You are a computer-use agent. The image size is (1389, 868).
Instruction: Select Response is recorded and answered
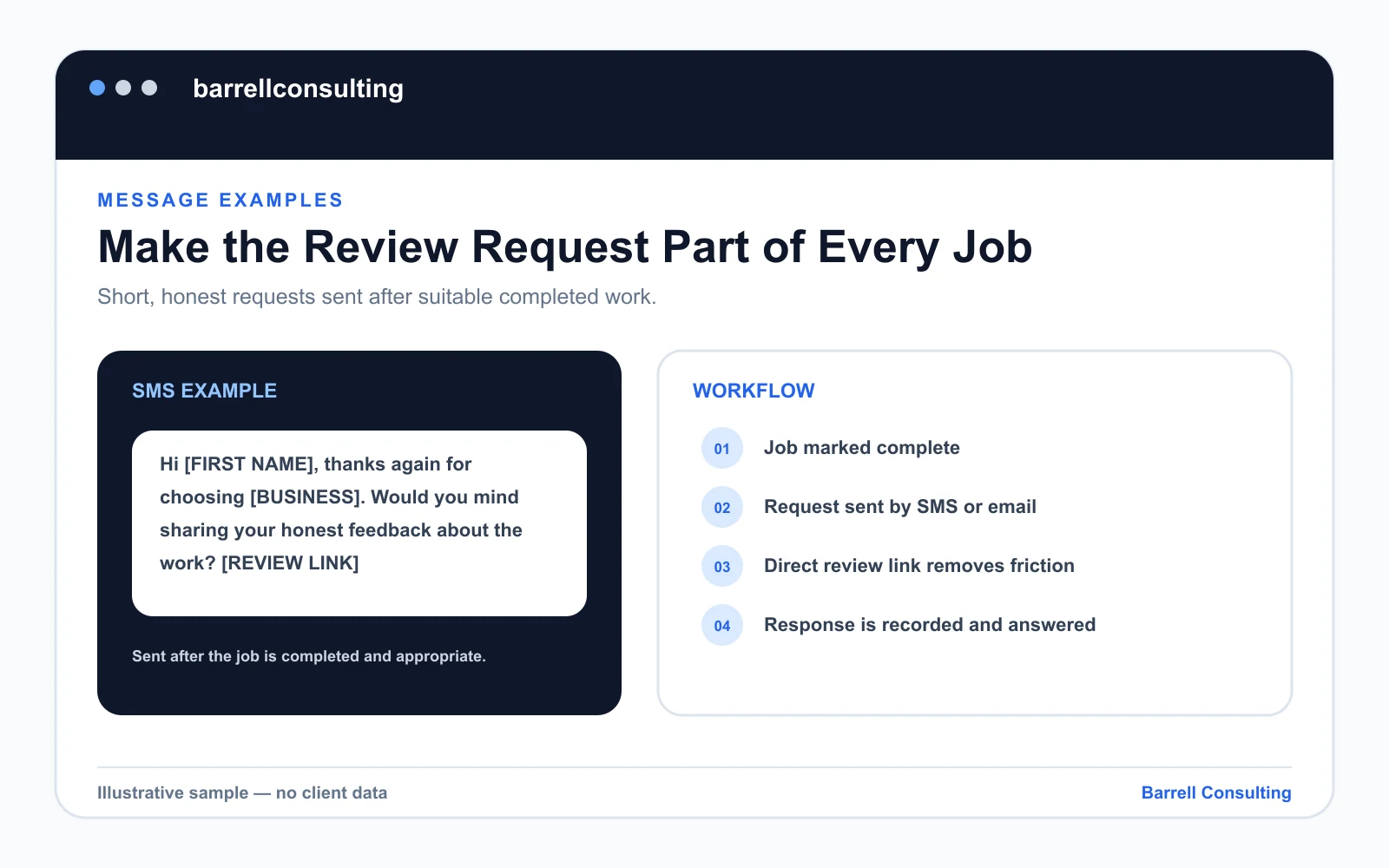pos(930,625)
